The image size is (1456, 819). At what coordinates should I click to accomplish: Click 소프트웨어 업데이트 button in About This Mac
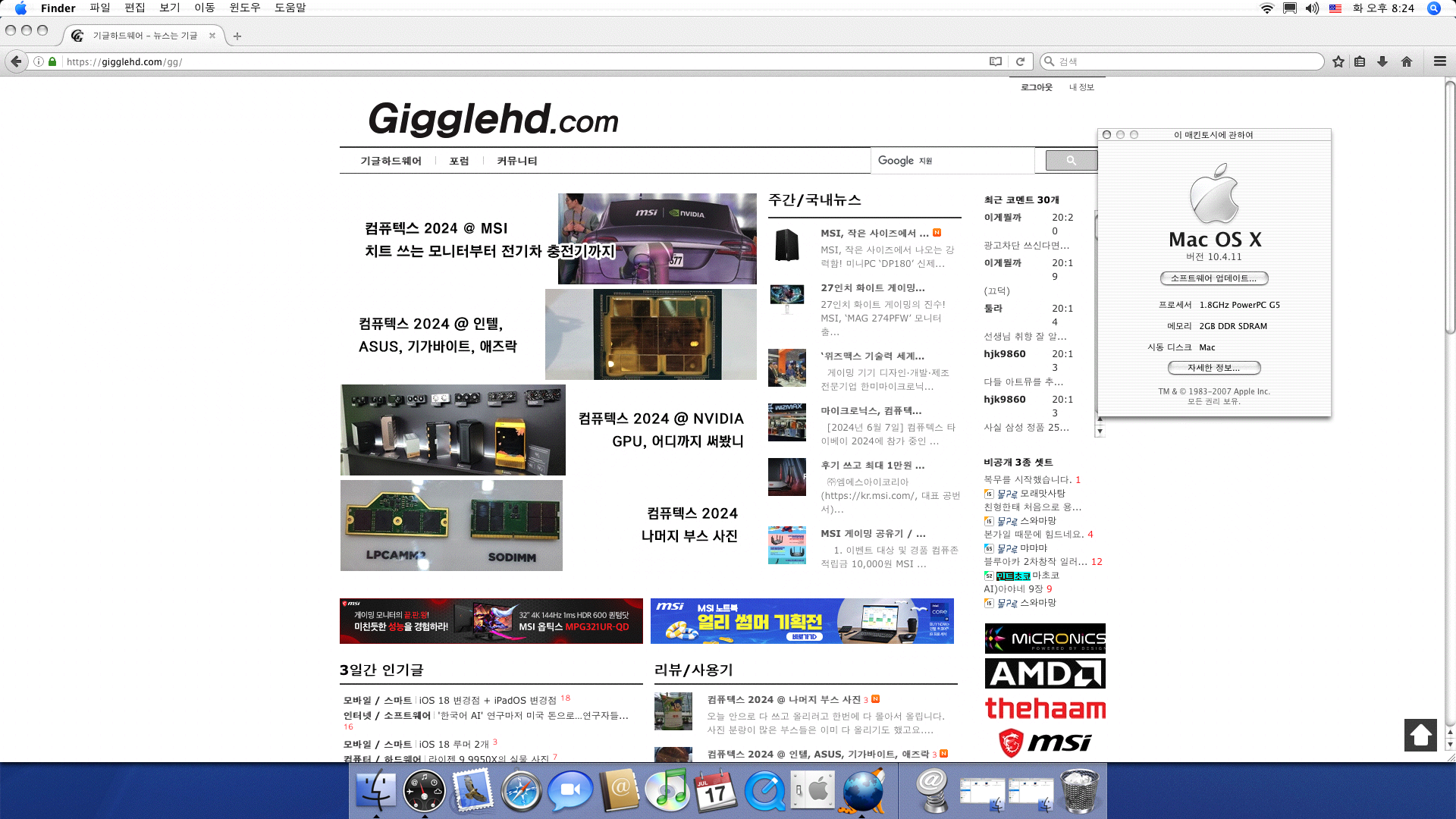click(x=1214, y=278)
